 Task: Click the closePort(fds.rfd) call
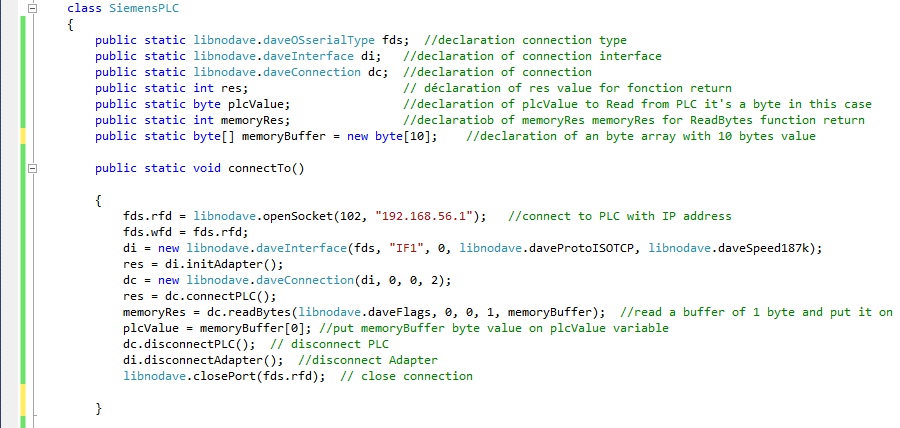point(256,377)
